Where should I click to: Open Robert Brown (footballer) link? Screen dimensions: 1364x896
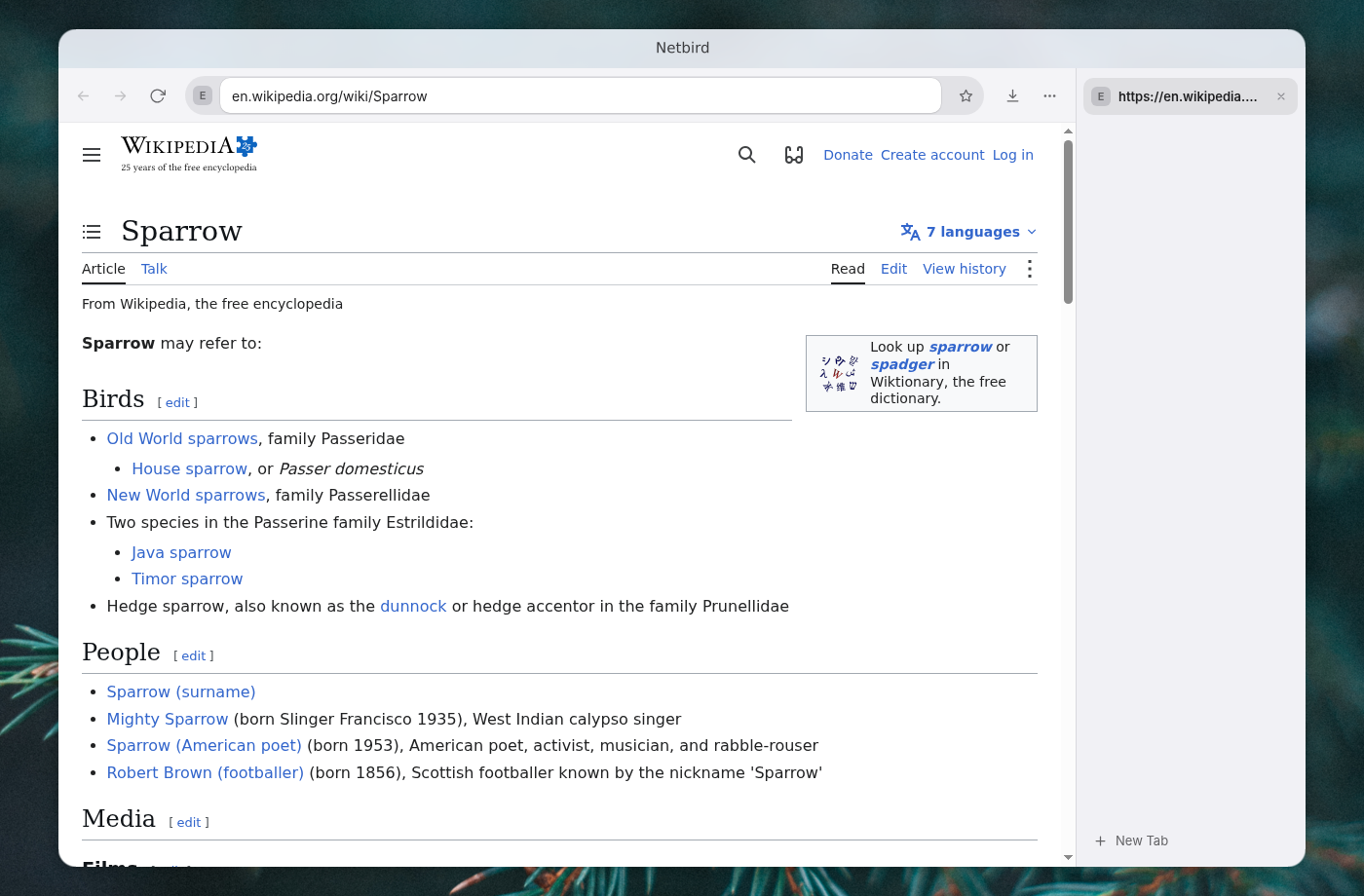pyautogui.click(x=206, y=772)
